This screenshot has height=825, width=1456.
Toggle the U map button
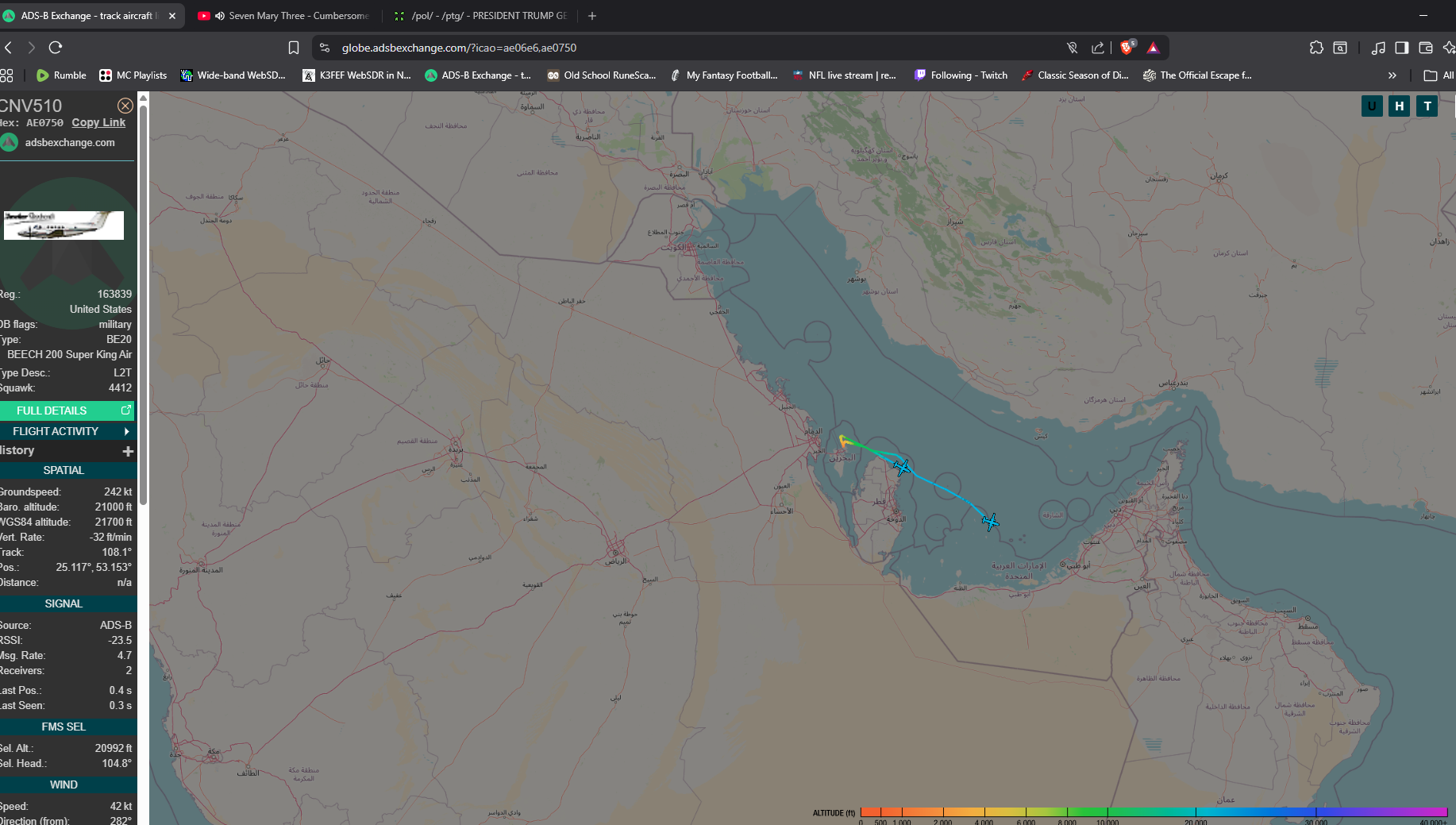pyautogui.click(x=1372, y=106)
